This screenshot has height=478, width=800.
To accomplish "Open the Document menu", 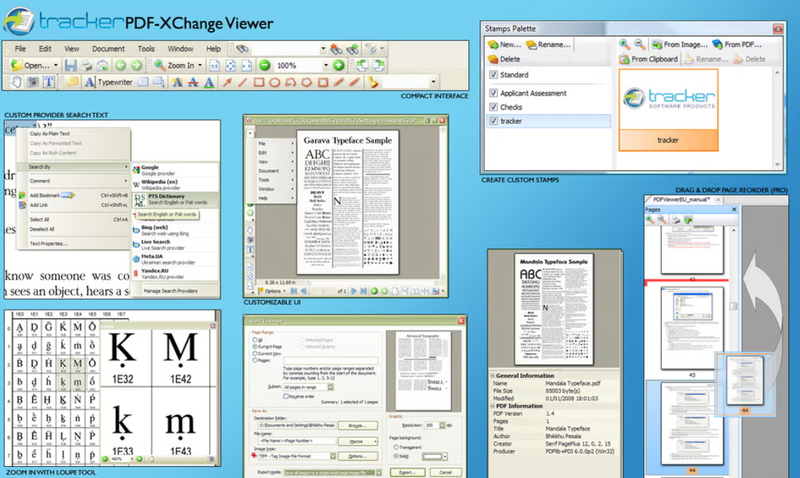I will click(x=108, y=49).
